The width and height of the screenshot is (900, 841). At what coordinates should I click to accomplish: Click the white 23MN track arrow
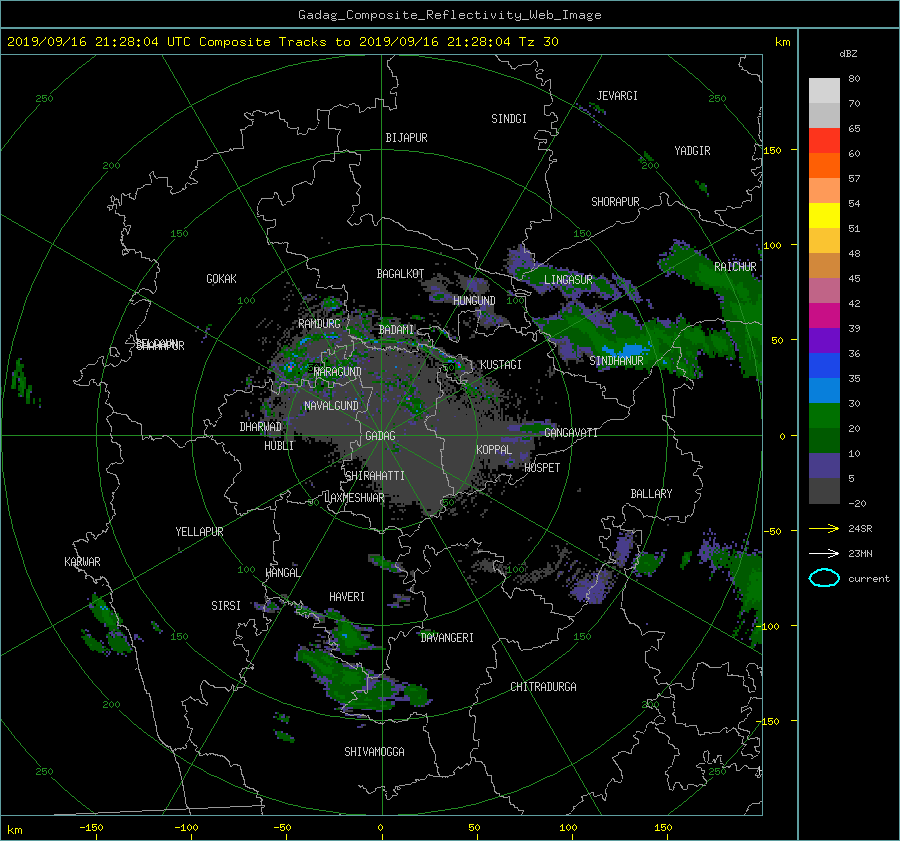click(824, 553)
